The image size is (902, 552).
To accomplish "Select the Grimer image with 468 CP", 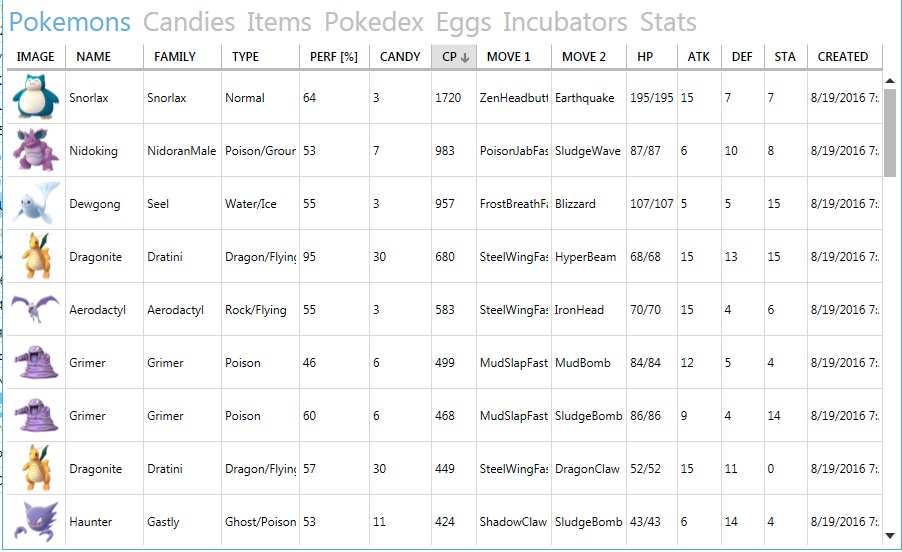I will [36, 415].
